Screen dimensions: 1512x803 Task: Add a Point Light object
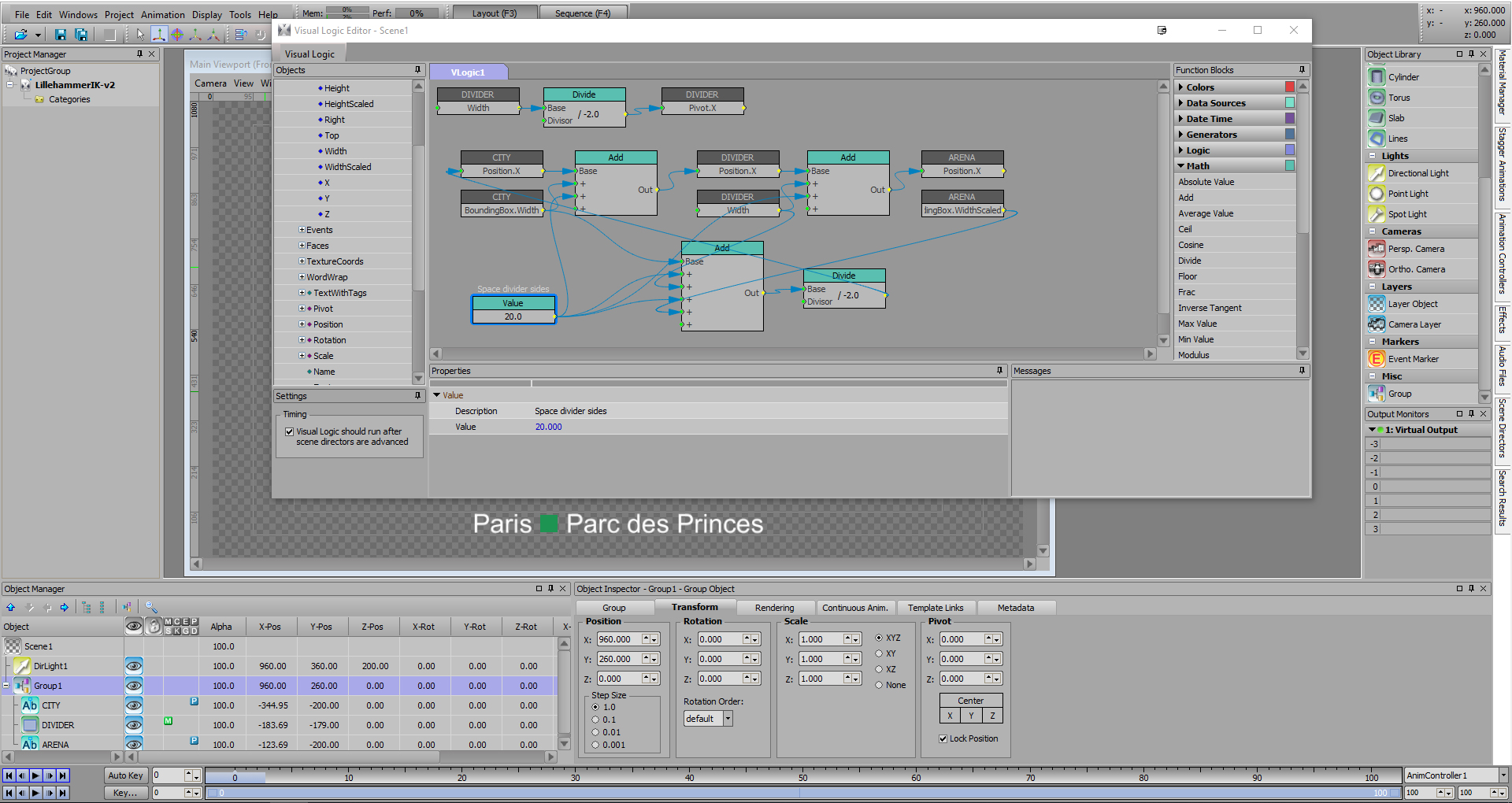coord(1408,194)
